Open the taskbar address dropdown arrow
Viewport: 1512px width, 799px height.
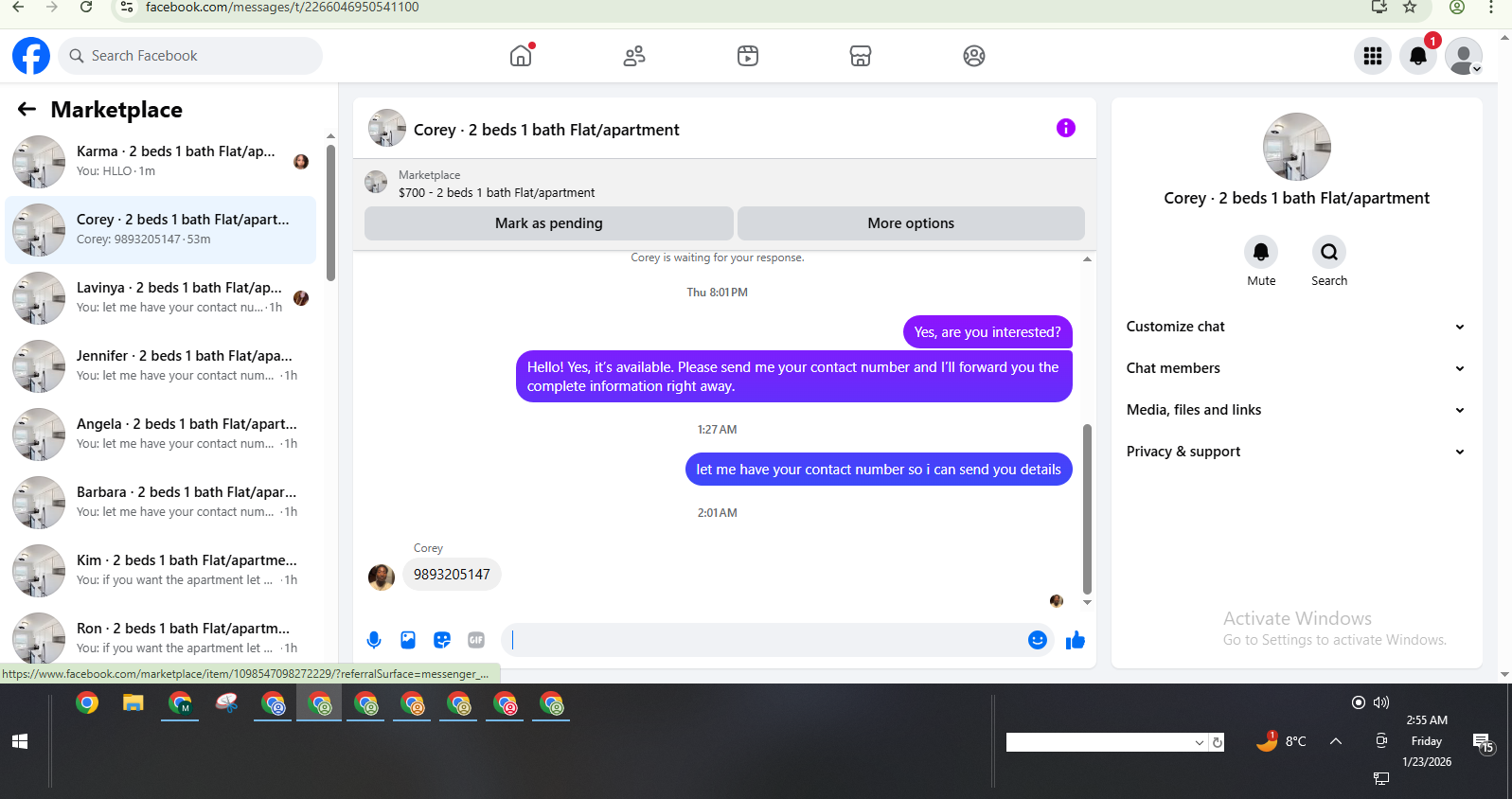[1200, 743]
